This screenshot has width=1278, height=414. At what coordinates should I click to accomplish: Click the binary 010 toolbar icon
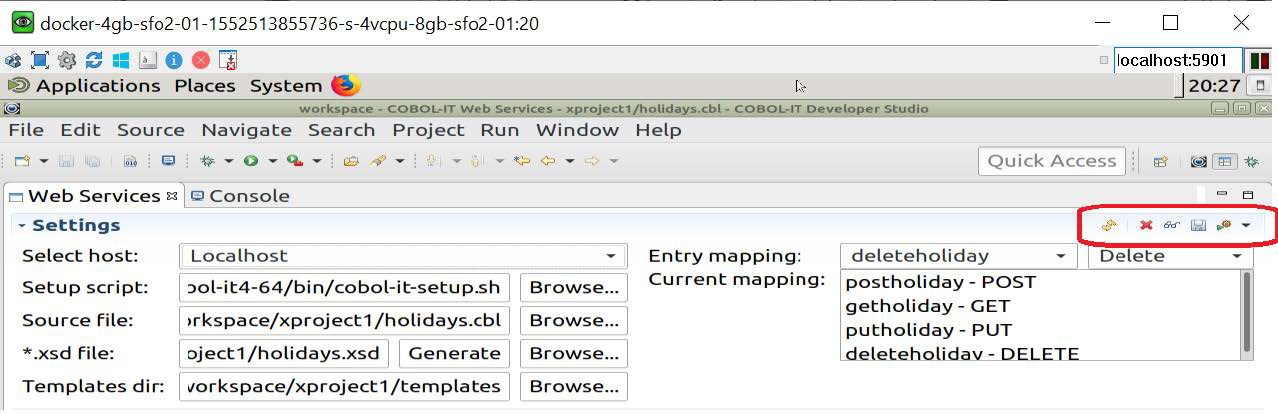[130, 160]
